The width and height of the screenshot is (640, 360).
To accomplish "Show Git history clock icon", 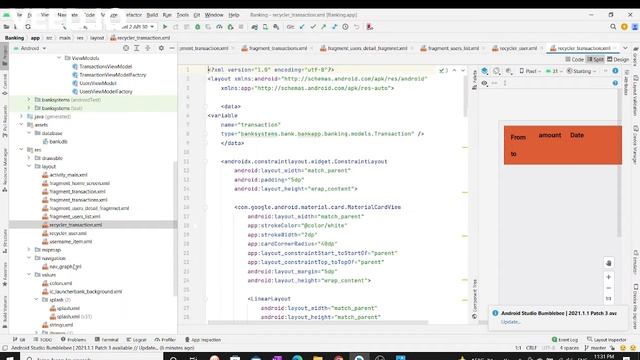I will 345,27.
